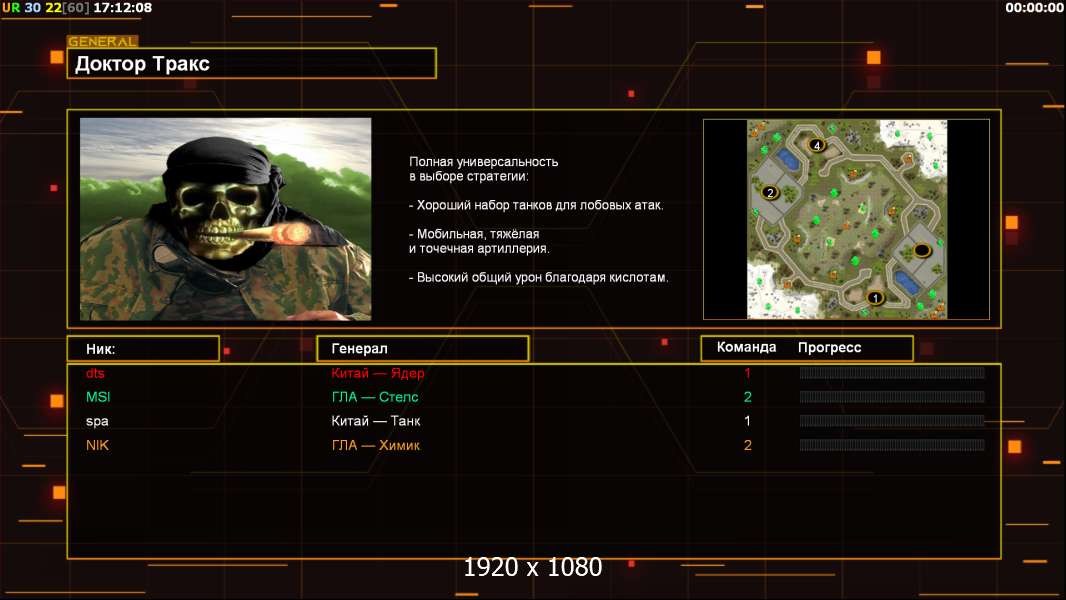Click the GENERAL label tag

103,41
